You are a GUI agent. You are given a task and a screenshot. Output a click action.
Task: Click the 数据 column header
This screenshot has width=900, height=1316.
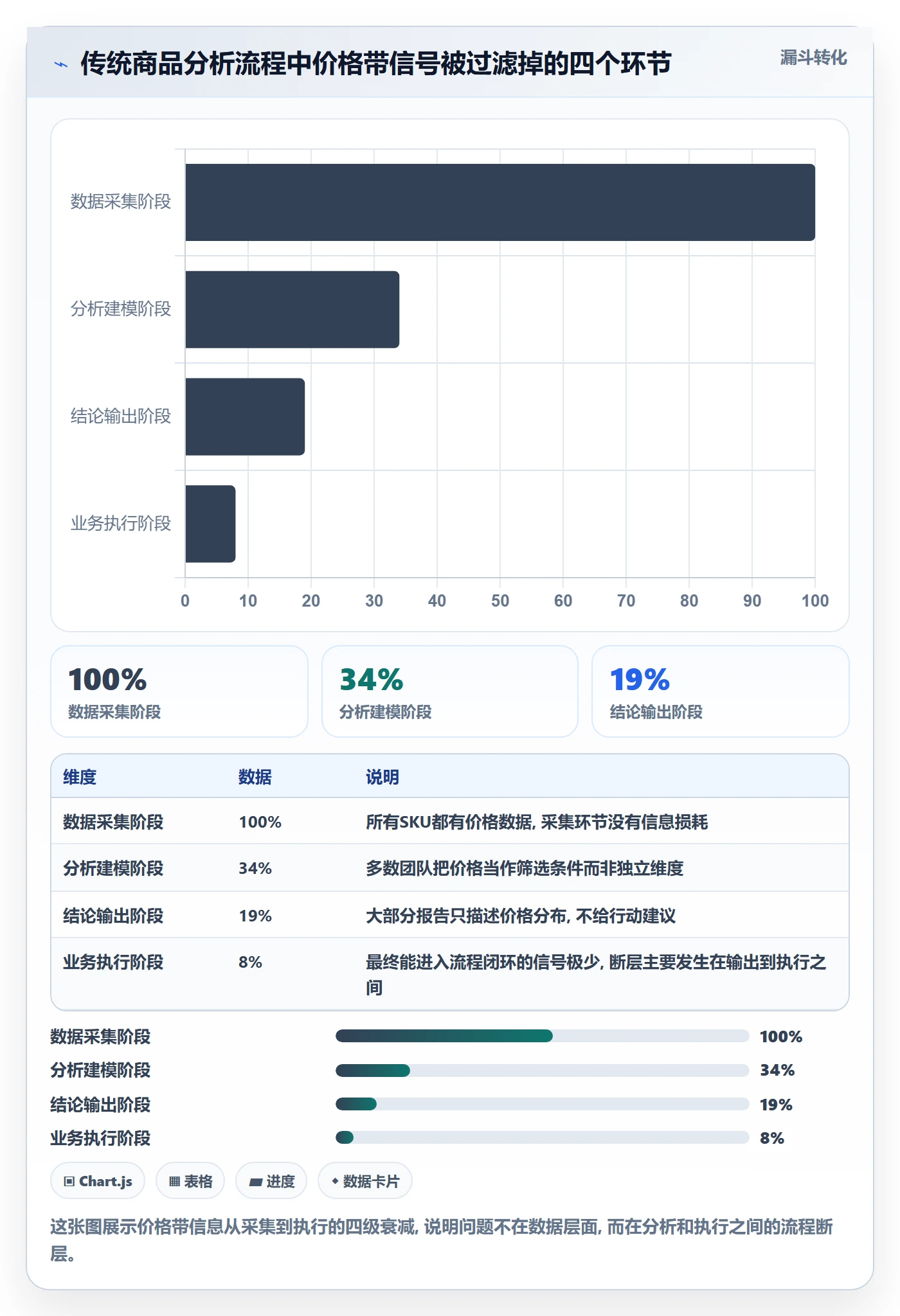click(x=255, y=777)
